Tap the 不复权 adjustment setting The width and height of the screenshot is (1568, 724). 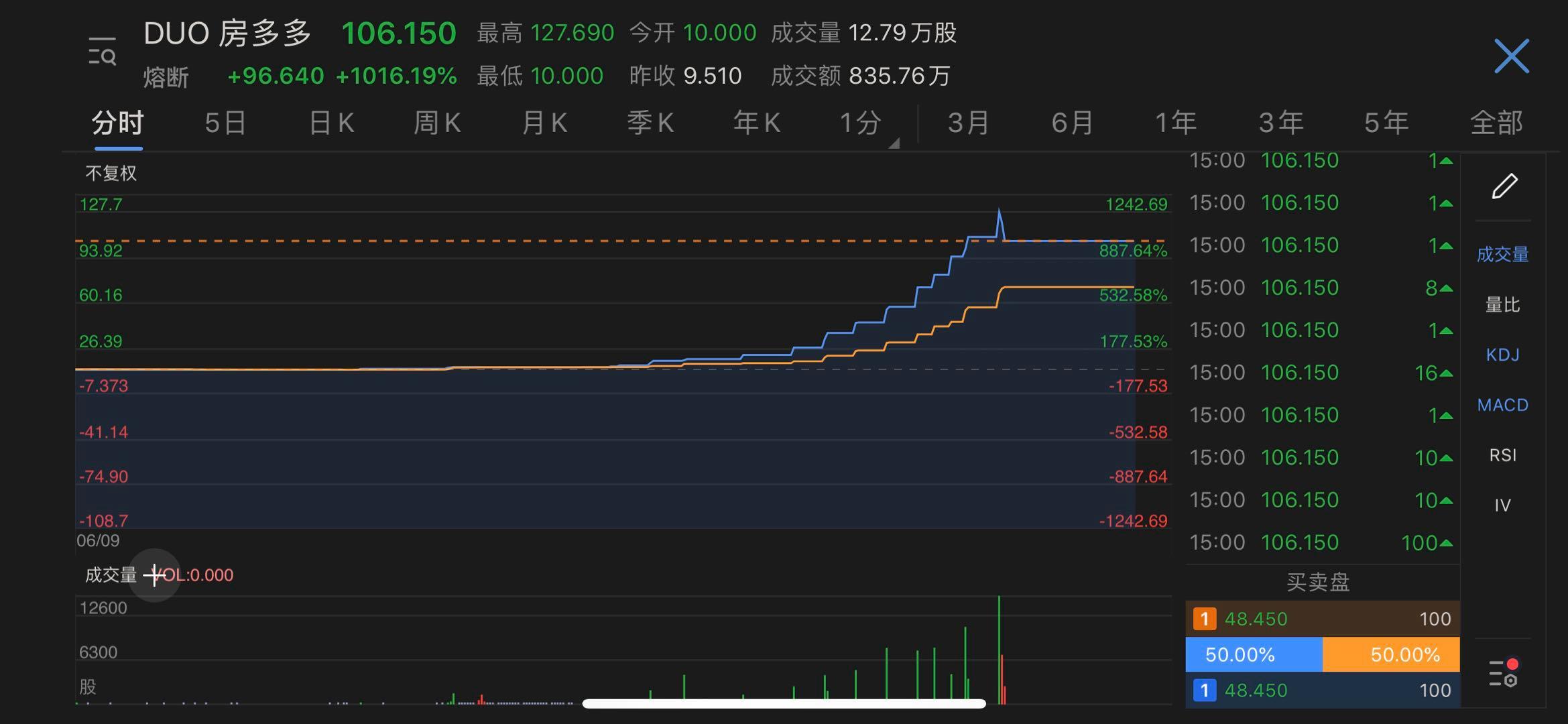coord(111,174)
